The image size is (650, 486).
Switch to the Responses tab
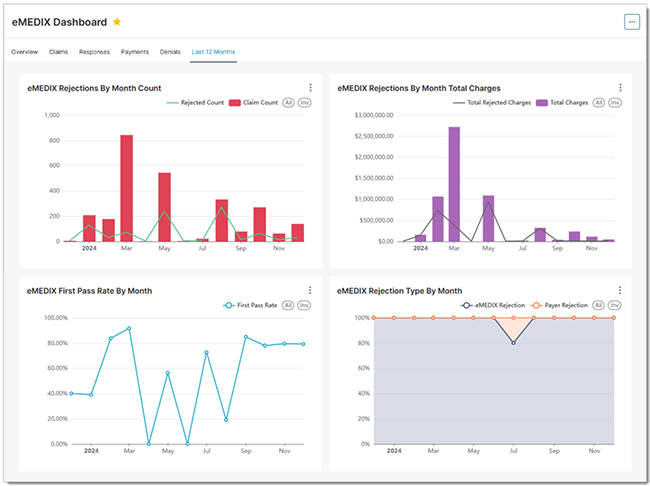(95, 52)
